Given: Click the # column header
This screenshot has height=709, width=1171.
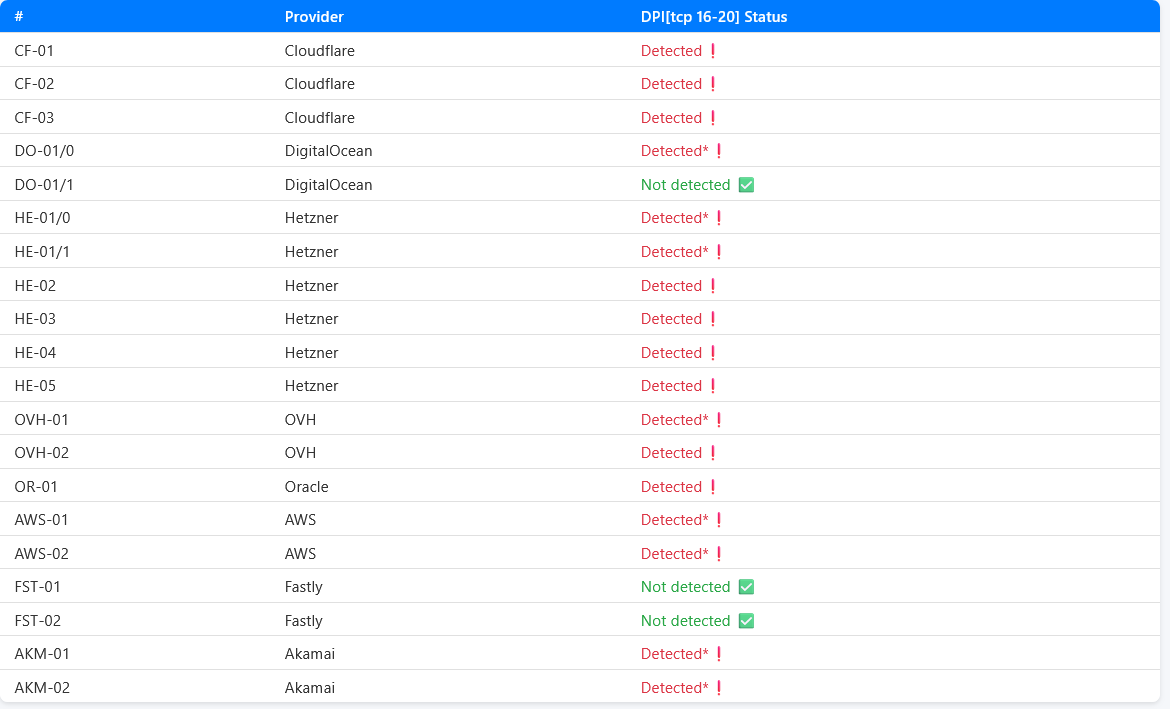Looking at the screenshot, I should click(x=19, y=17).
